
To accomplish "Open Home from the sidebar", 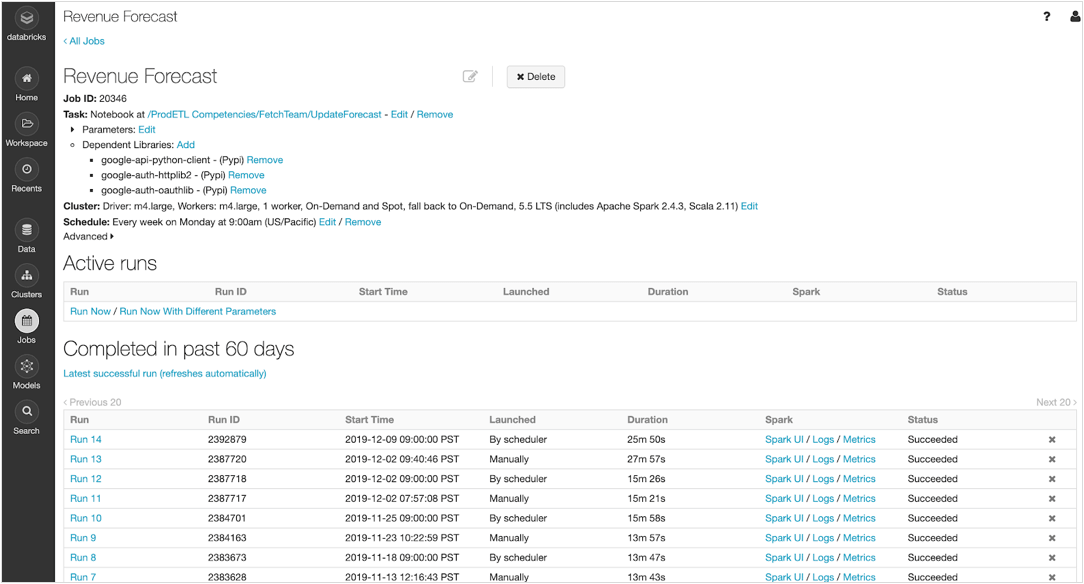I will pos(27,79).
